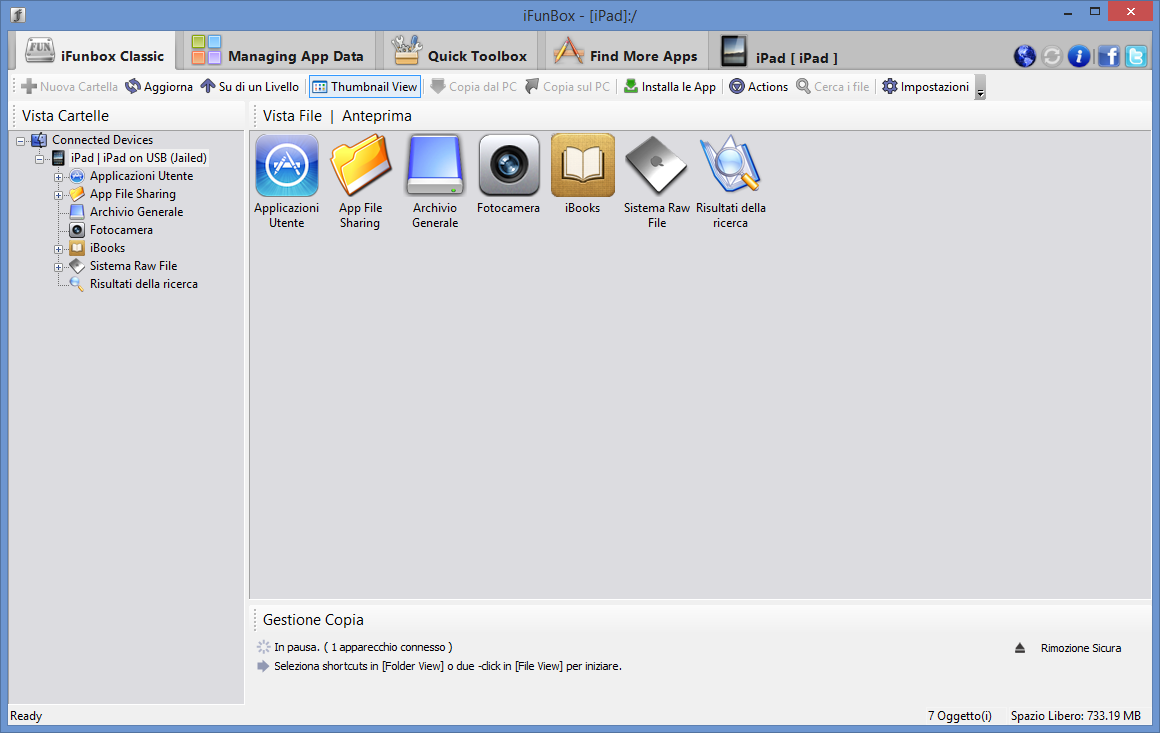This screenshot has width=1160, height=733.
Task: Click the blue info icon
Action: click(1079, 56)
